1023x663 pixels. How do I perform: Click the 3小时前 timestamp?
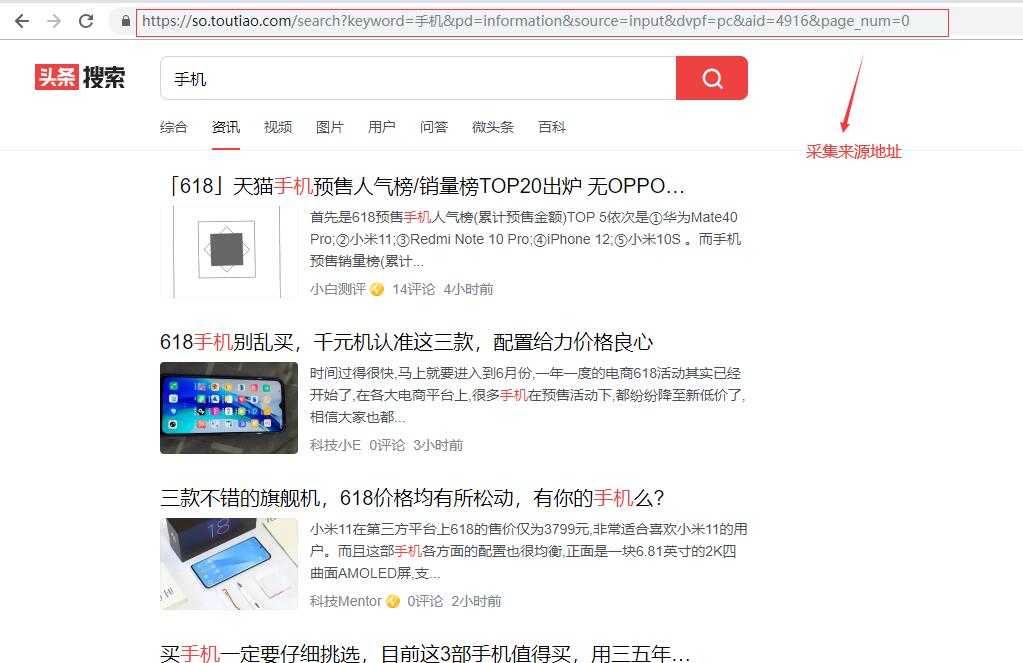pyautogui.click(x=438, y=445)
